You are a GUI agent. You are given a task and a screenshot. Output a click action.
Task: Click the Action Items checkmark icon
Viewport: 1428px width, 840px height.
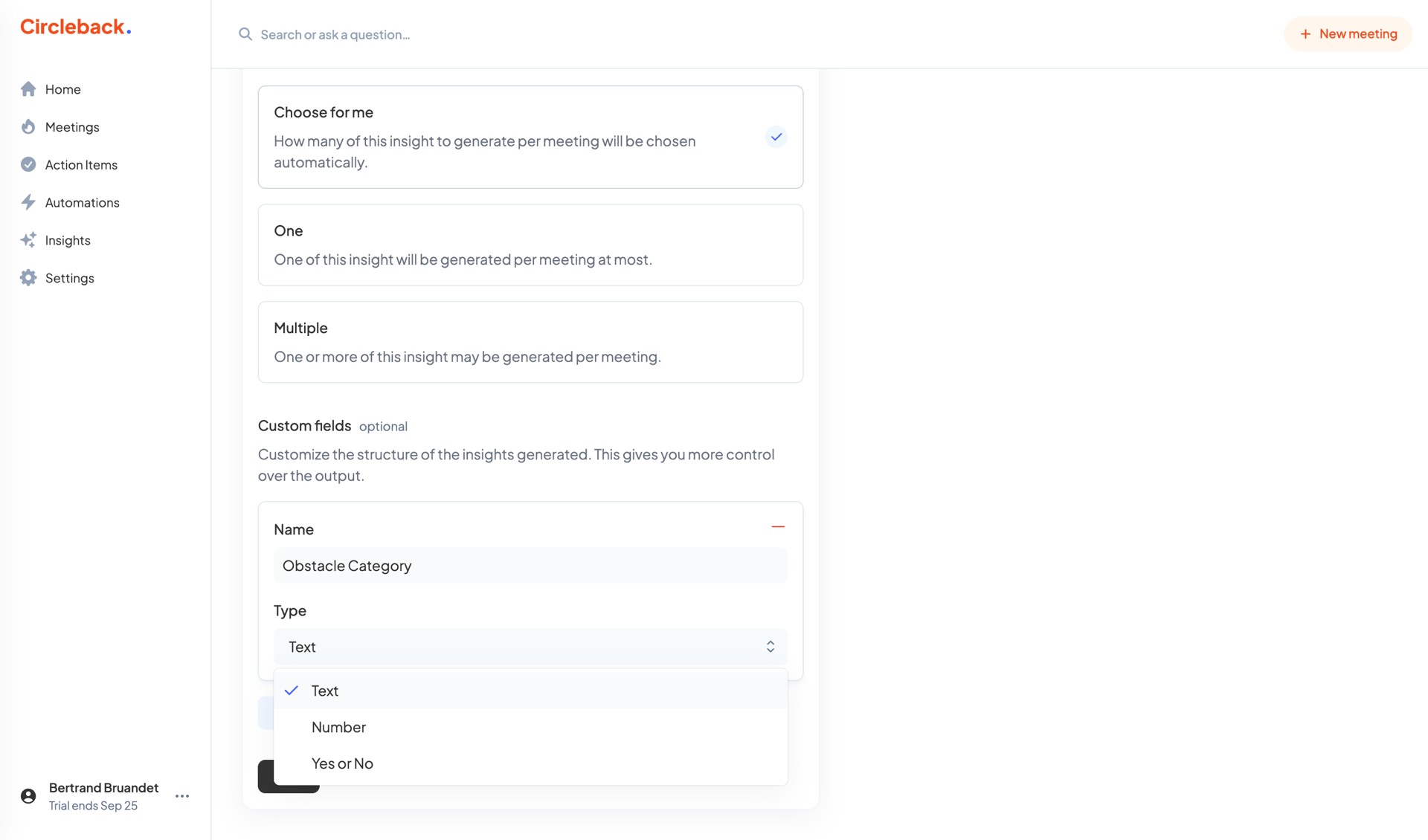pyautogui.click(x=28, y=164)
